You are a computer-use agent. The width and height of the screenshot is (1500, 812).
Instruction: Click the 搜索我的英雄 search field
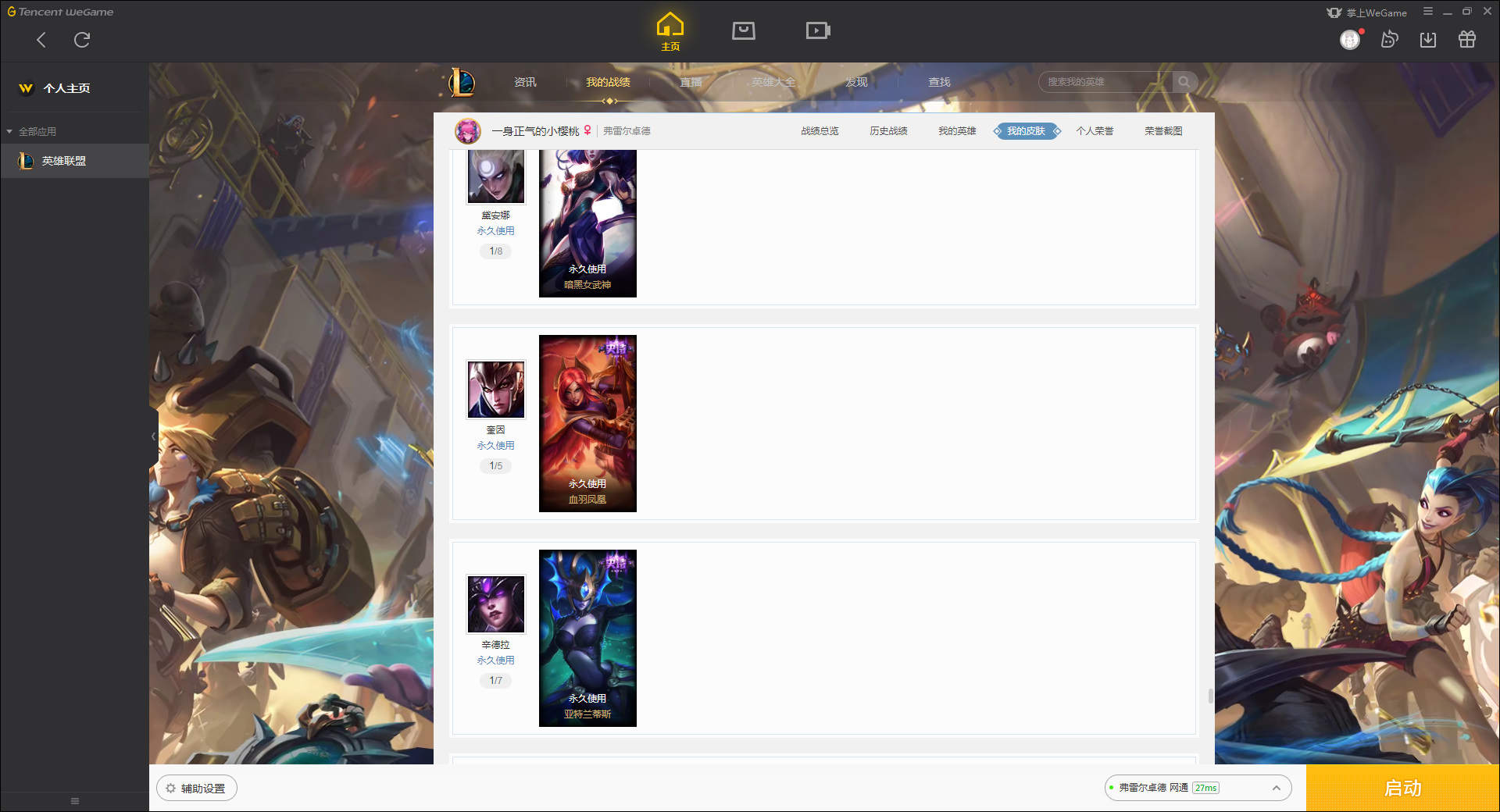click(1105, 82)
